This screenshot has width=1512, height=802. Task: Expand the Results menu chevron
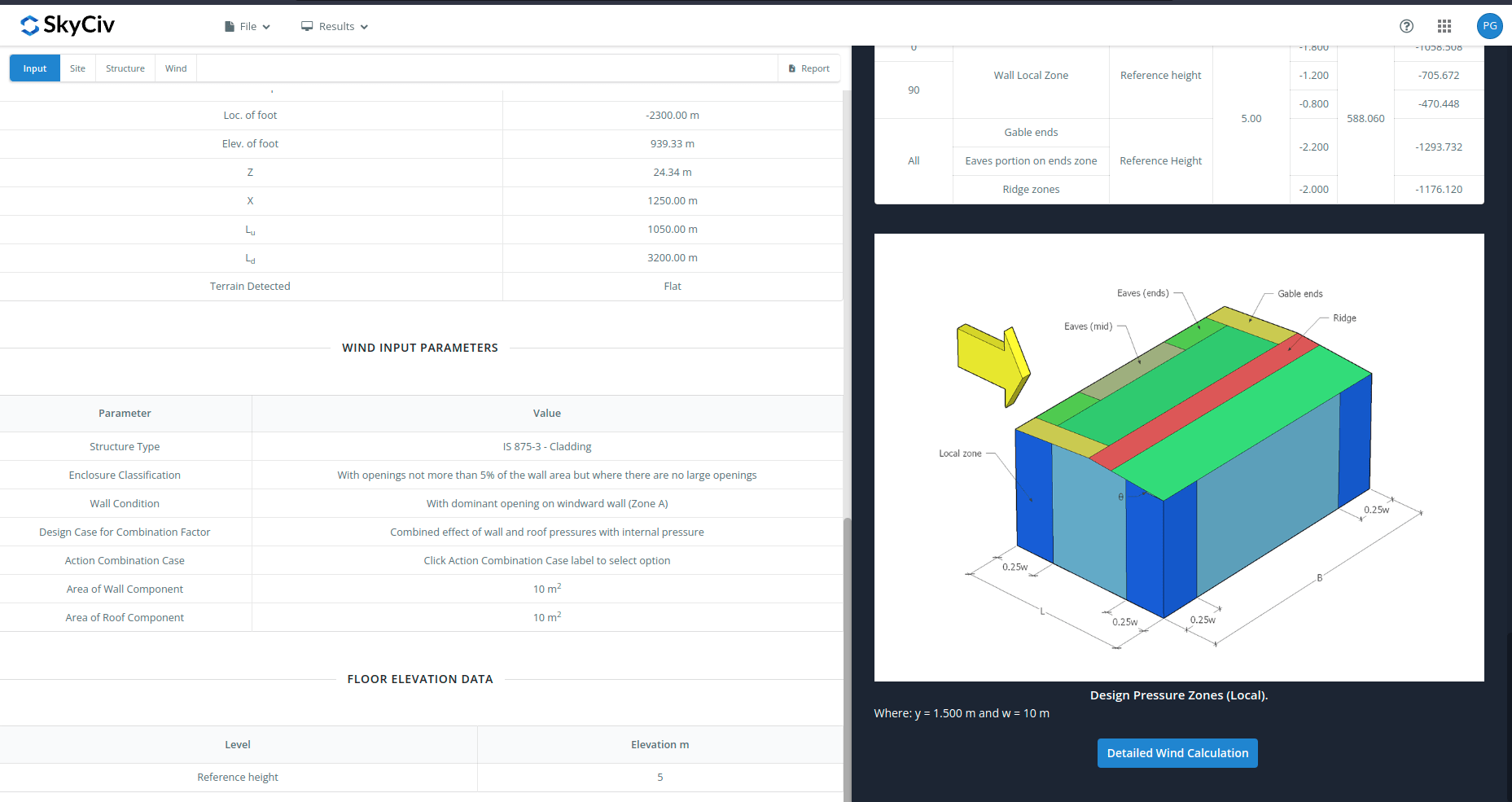[364, 28]
